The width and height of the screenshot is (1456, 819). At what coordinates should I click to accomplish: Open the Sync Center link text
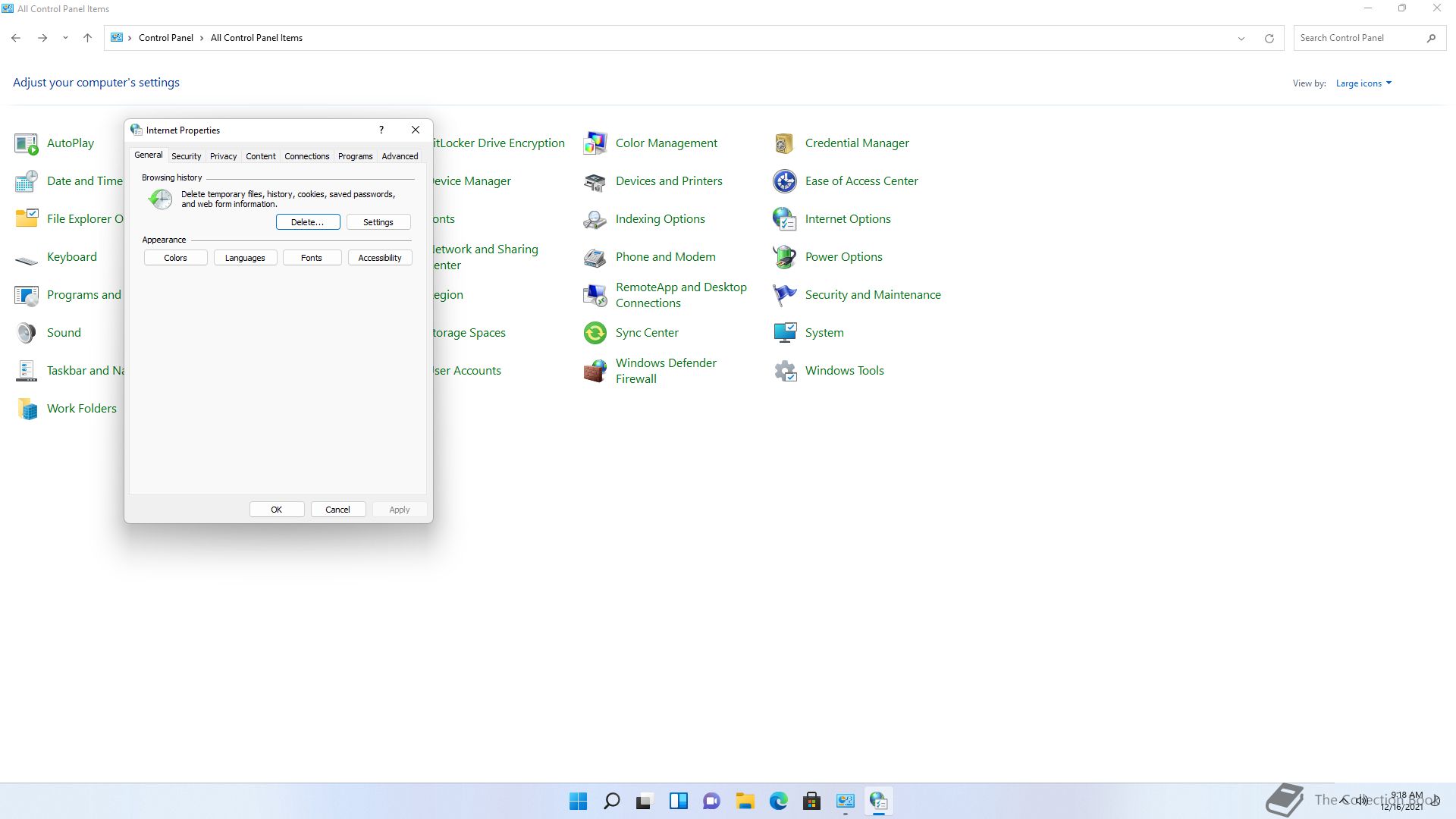(x=647, y=333)
